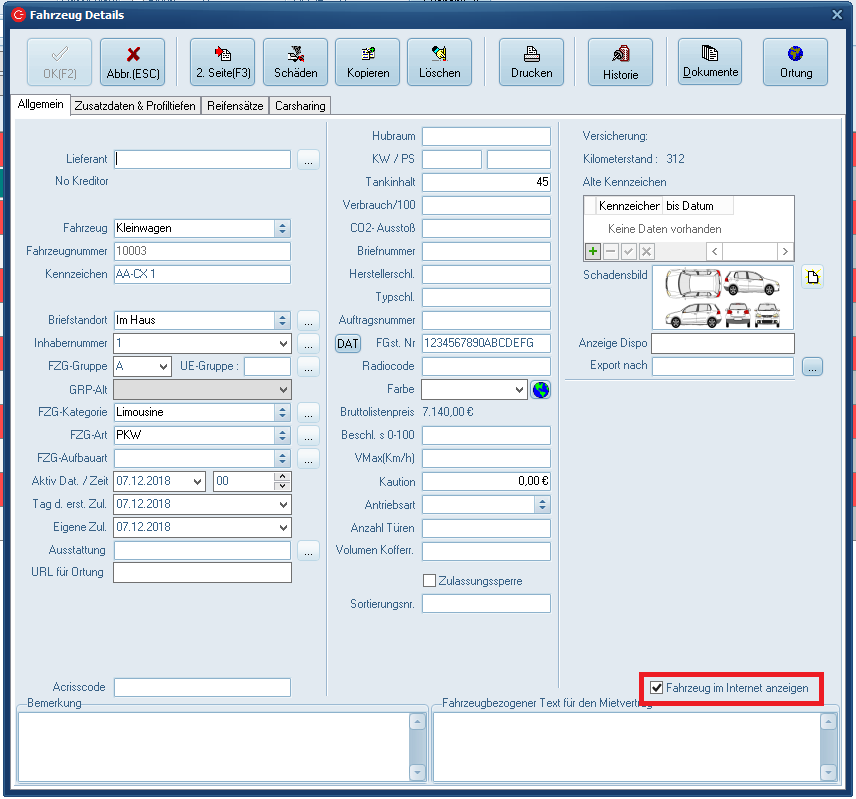Click the Löschen toolbar icon
This screenshot has height=799, width=856.
[439, 62]
